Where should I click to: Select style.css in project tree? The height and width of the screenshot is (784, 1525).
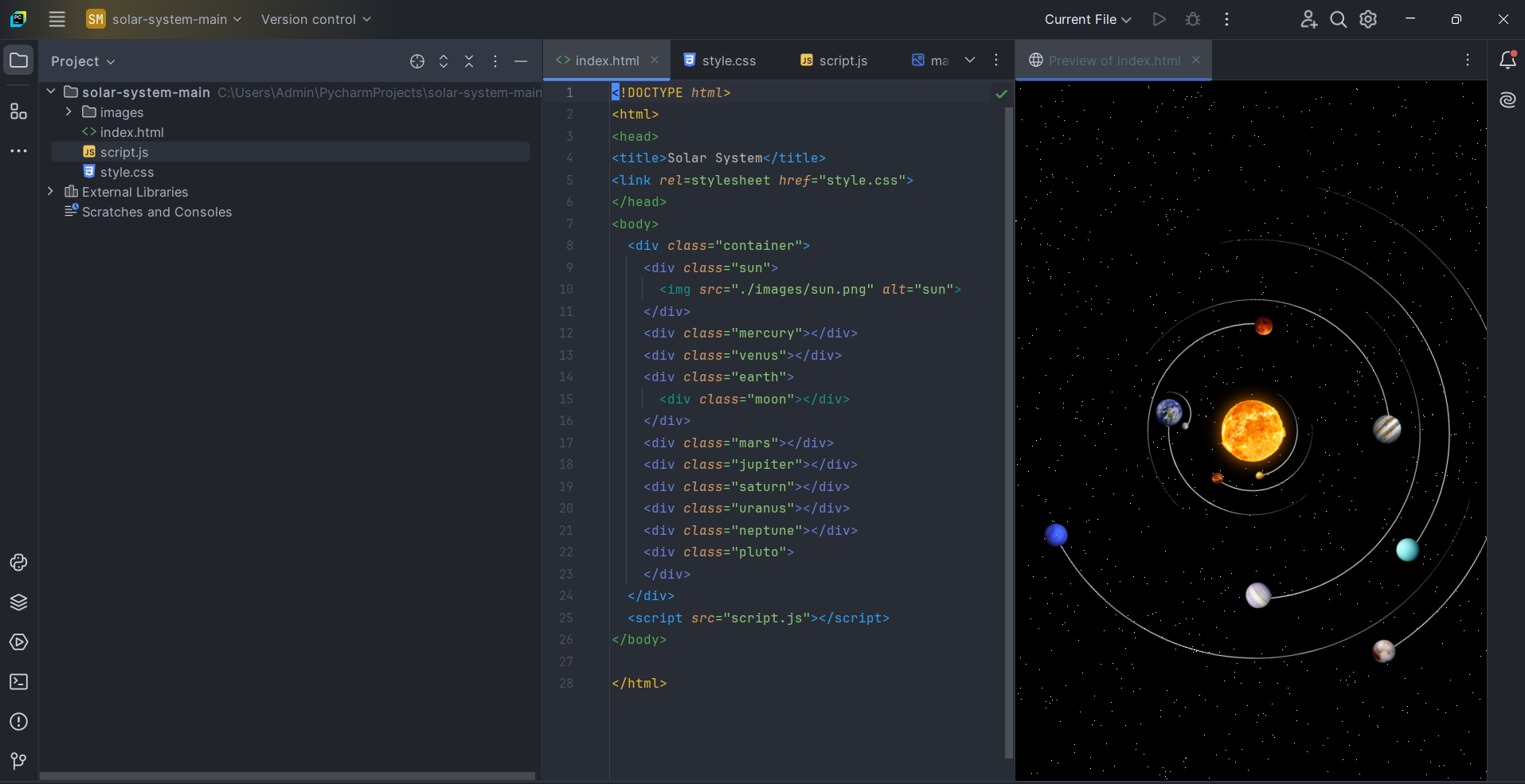[119, 172]
